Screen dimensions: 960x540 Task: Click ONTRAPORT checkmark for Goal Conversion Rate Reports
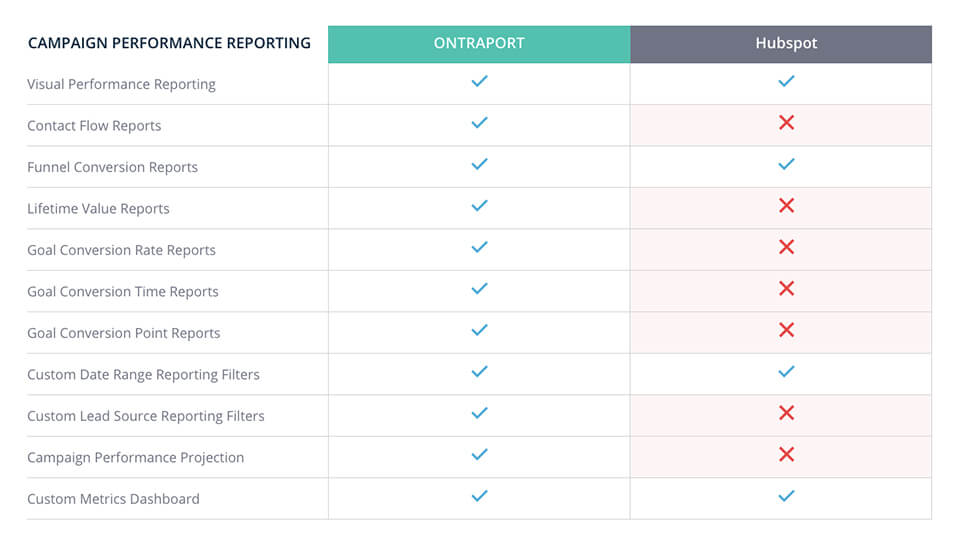pyautogui.click(x=479, y=247)
